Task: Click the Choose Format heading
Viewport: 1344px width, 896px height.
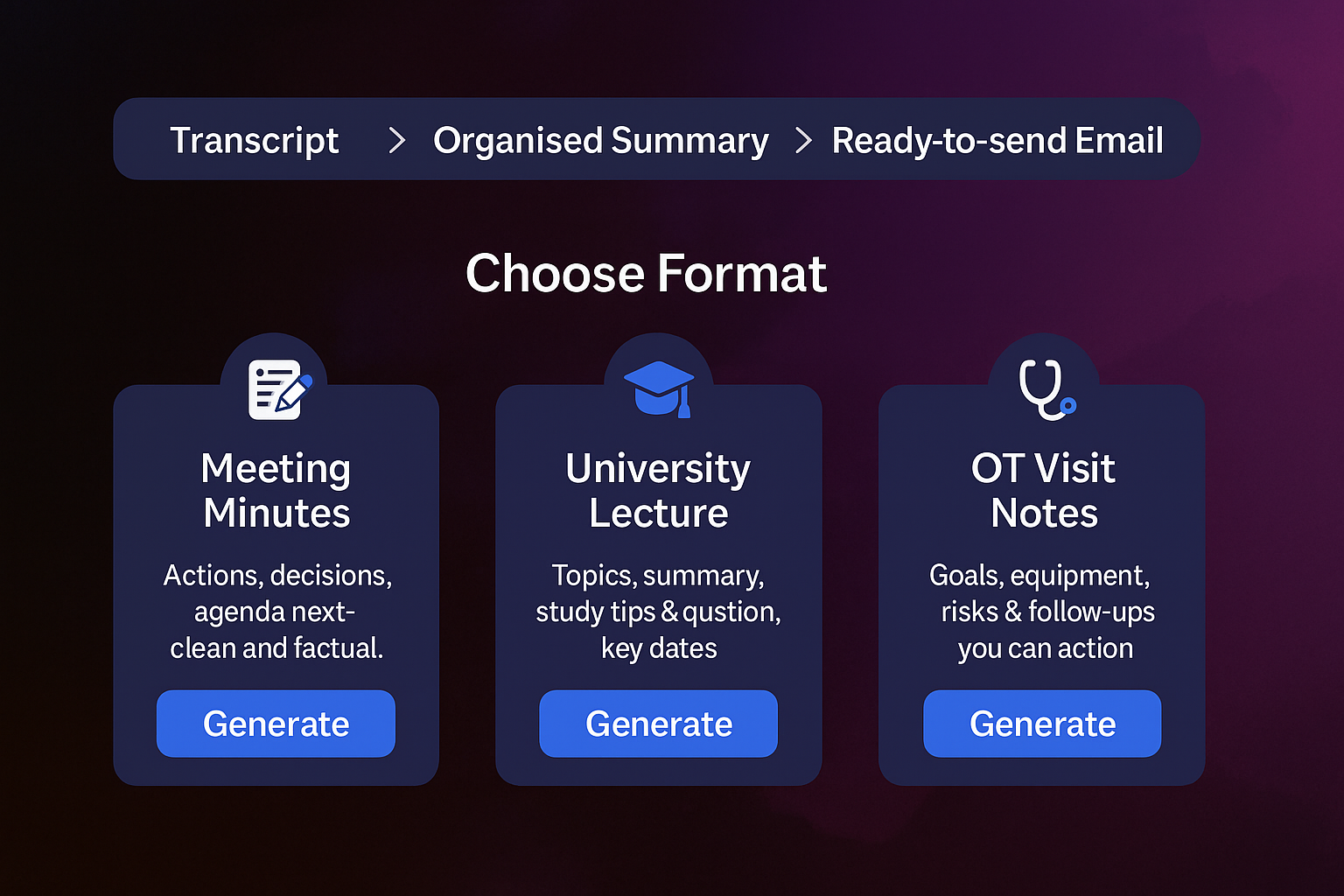Action: pyautogui.click(x=646, y=274)
